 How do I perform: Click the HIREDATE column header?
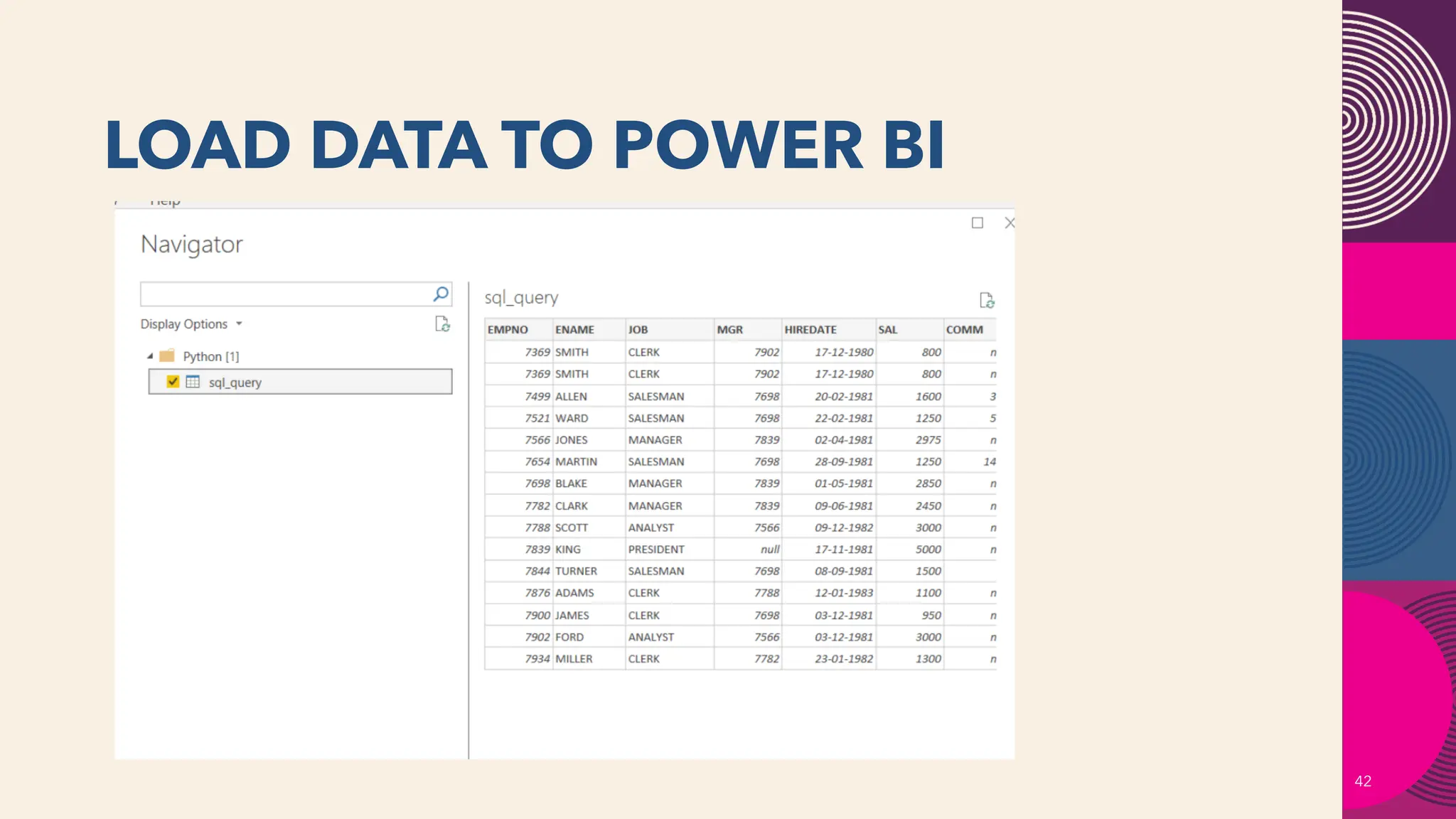[828, 330]
